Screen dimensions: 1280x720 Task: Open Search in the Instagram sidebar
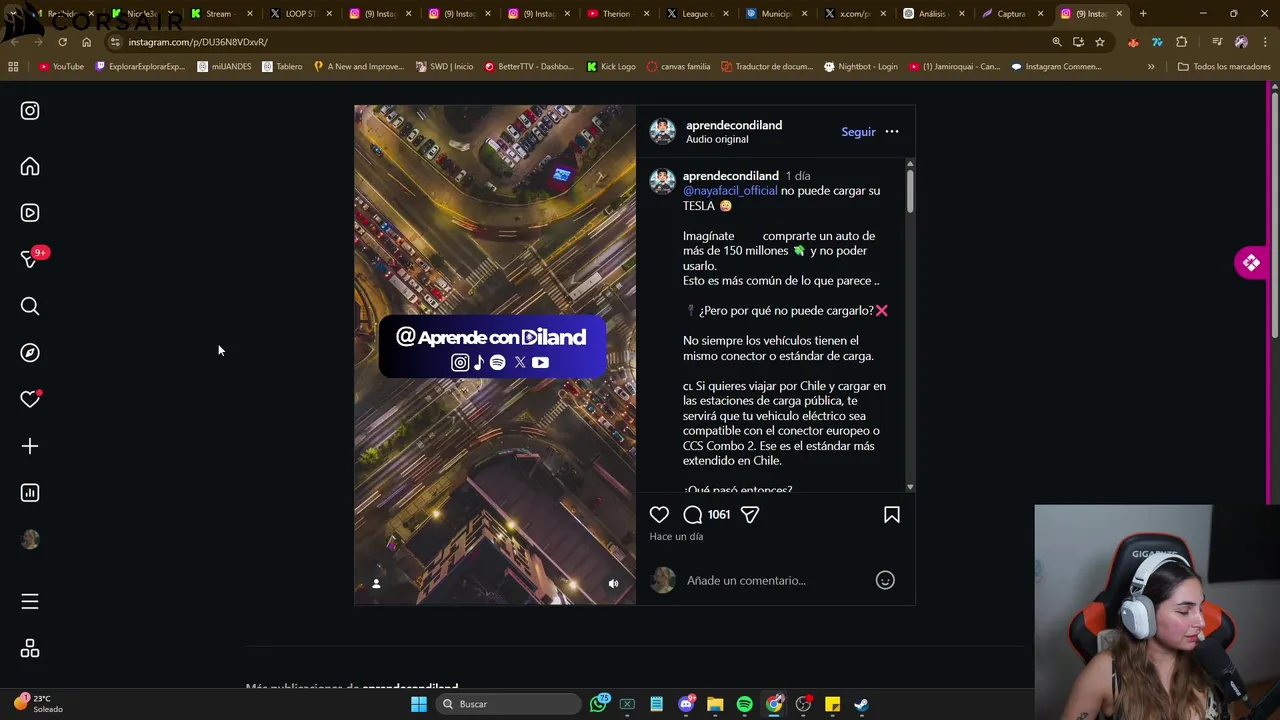tap(30, 306)
